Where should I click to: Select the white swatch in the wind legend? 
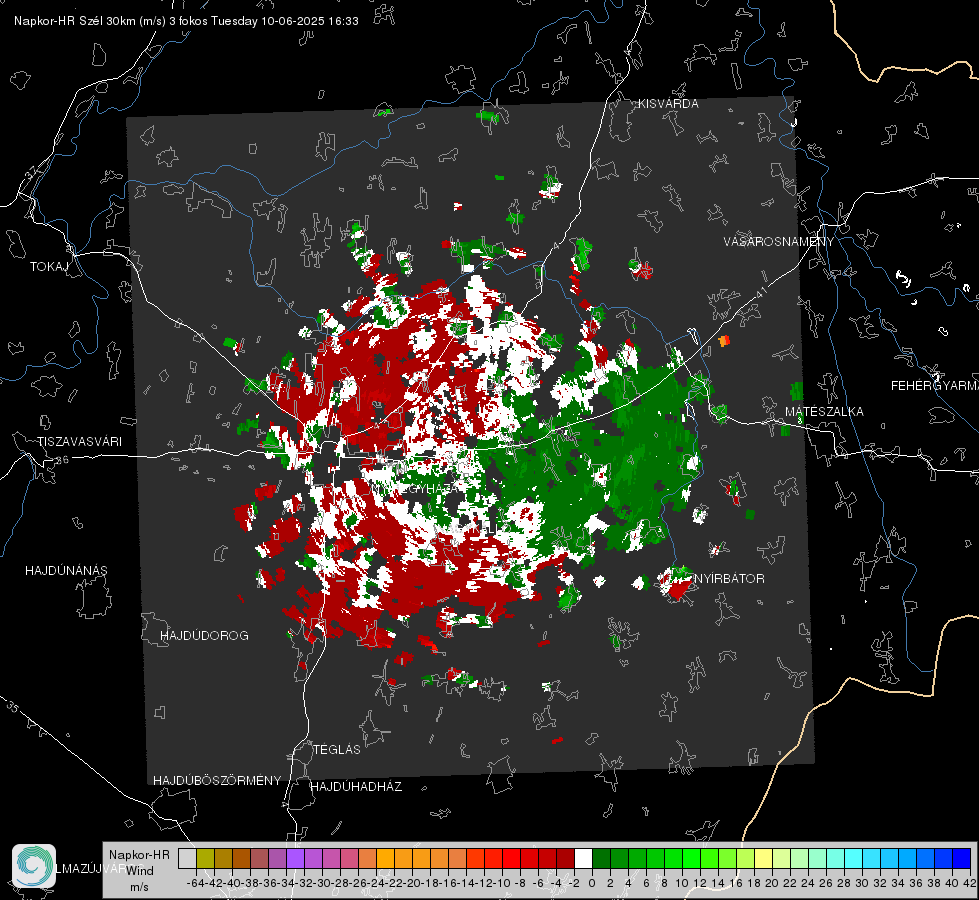pyautogui.click(x=583, y=859)
